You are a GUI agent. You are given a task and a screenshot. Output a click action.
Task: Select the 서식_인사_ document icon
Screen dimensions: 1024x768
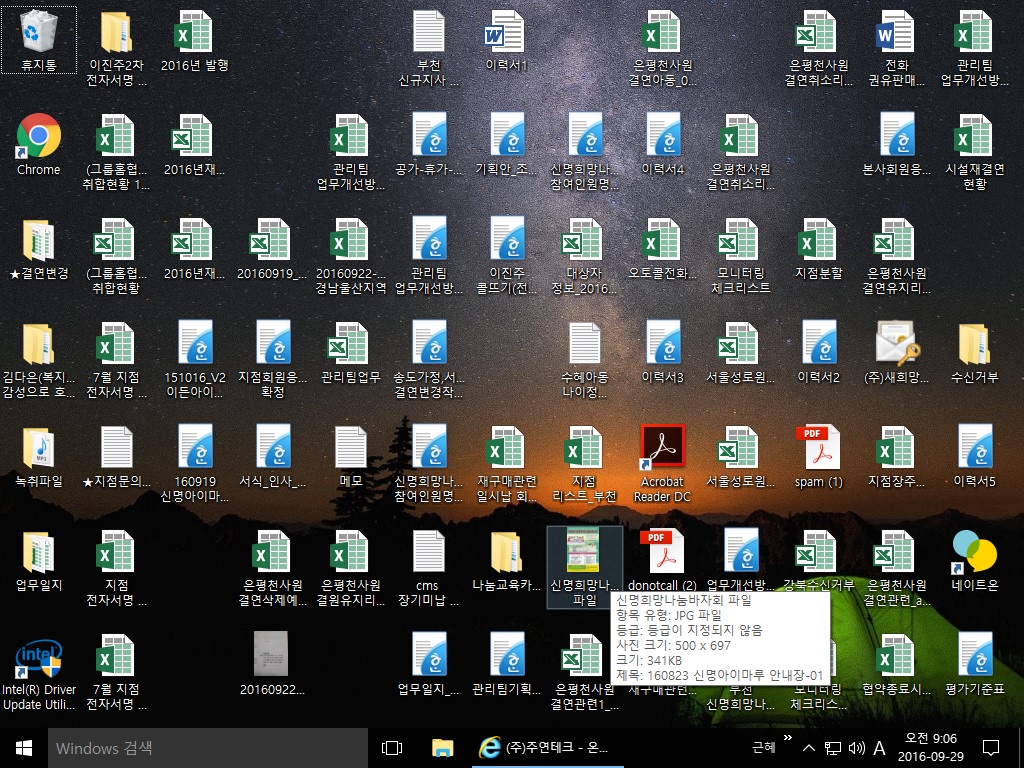click(x=272, y=456)
